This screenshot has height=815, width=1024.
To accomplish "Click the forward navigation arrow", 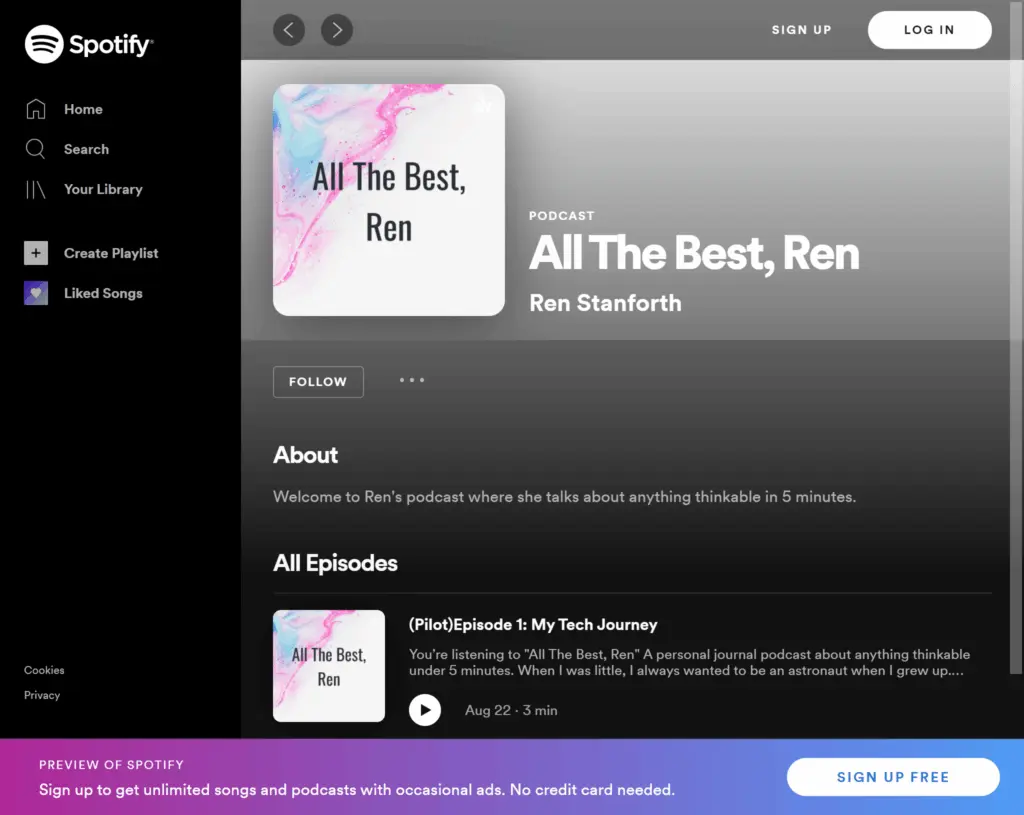I will (x=337, y=30).
